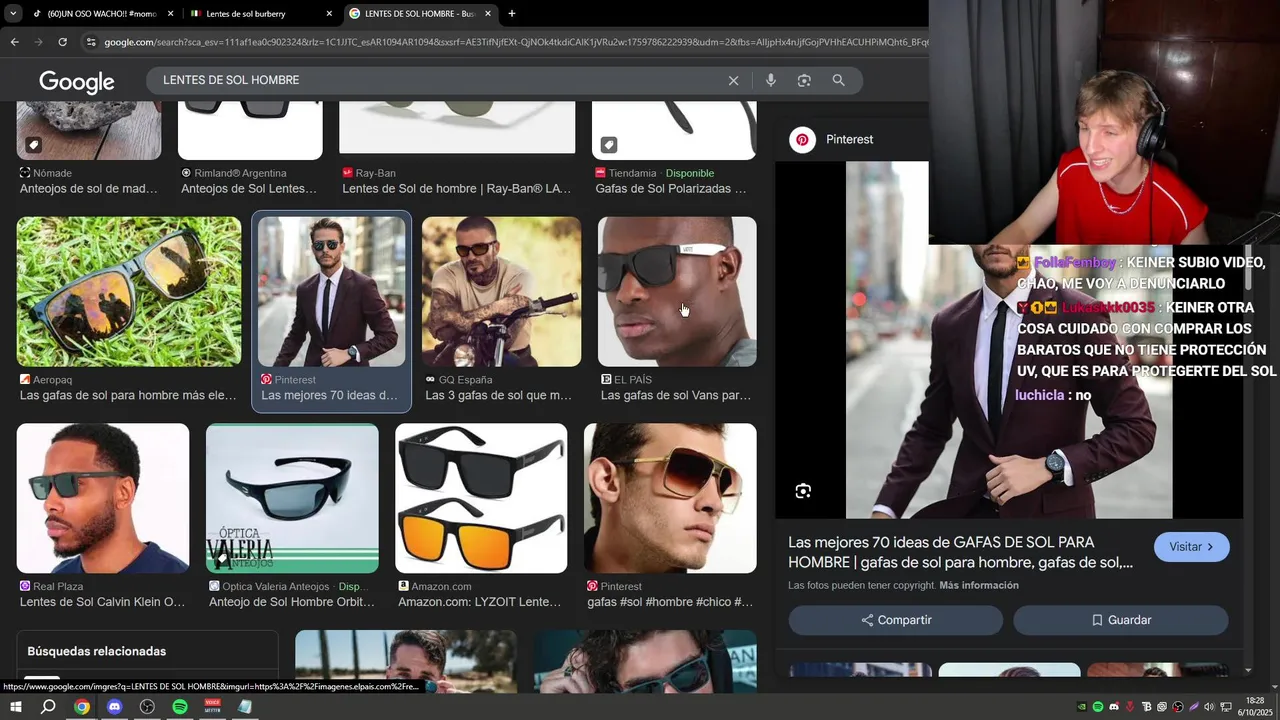Open Las gafas de sol Vans caption
The image size is (1280, 720).
click(676, 395)
